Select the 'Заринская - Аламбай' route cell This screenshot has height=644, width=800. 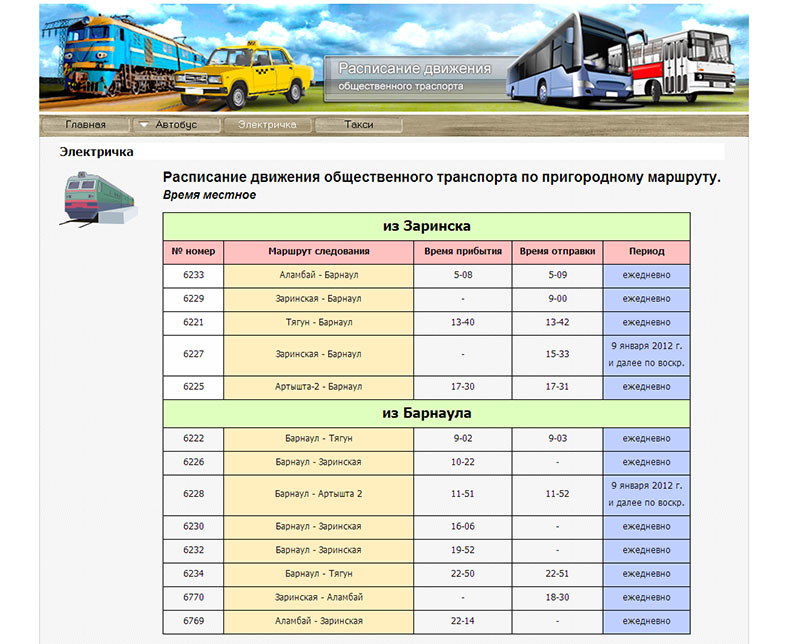[x=319, y=598]
